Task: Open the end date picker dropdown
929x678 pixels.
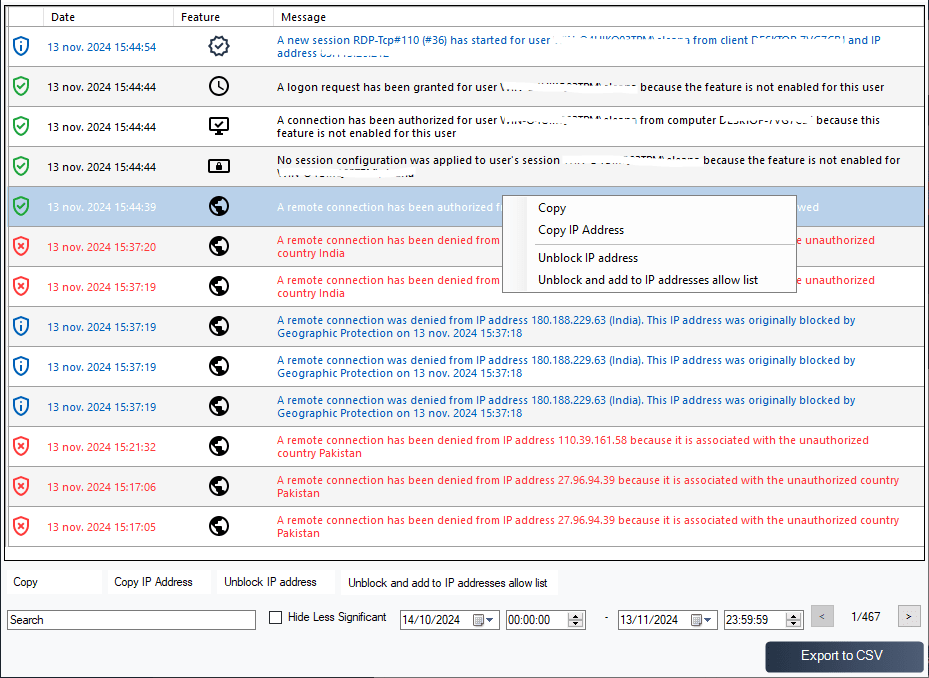Action: (x=704, y=619)
